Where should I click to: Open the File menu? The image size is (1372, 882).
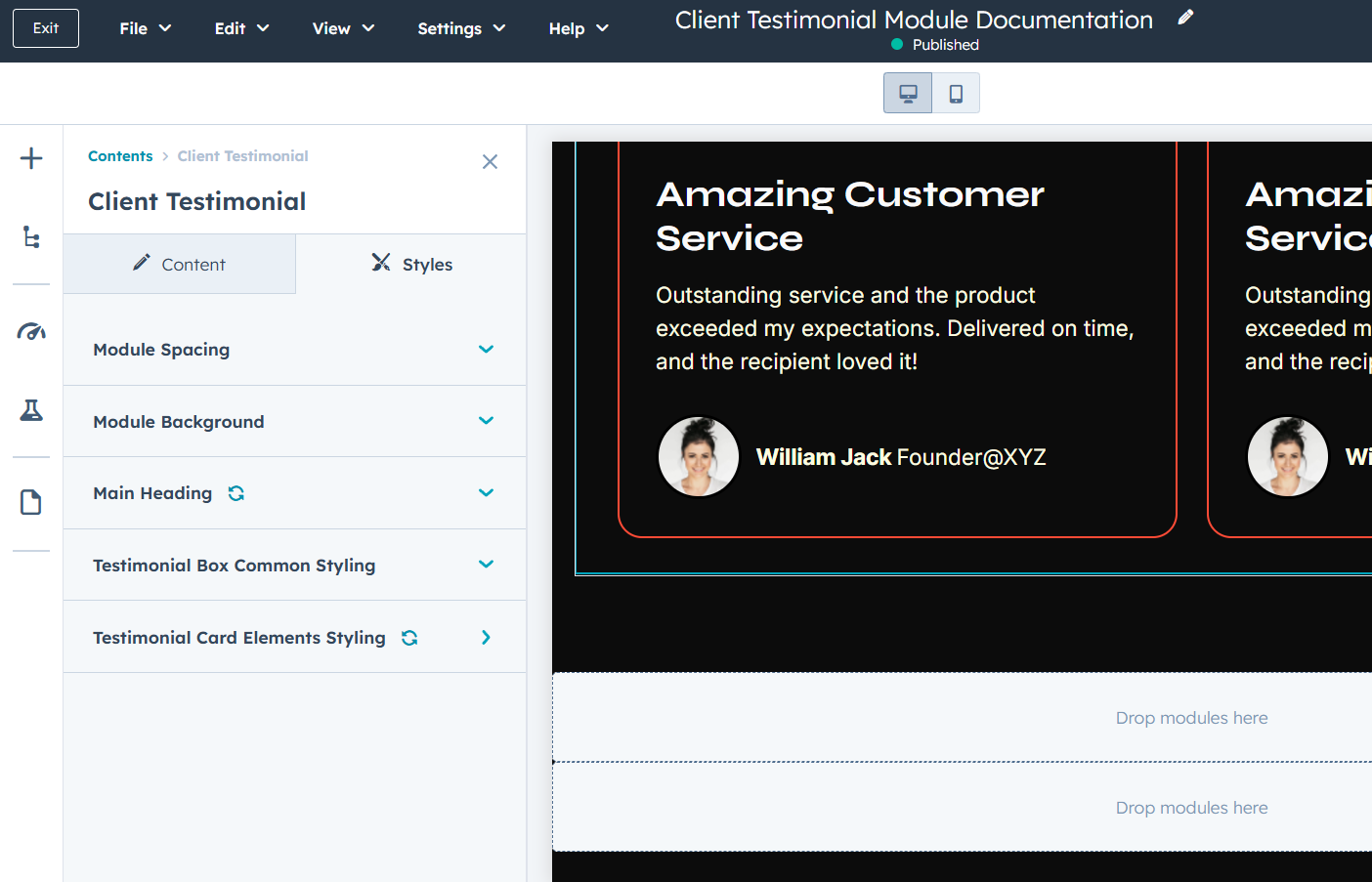tap(145, 28)
